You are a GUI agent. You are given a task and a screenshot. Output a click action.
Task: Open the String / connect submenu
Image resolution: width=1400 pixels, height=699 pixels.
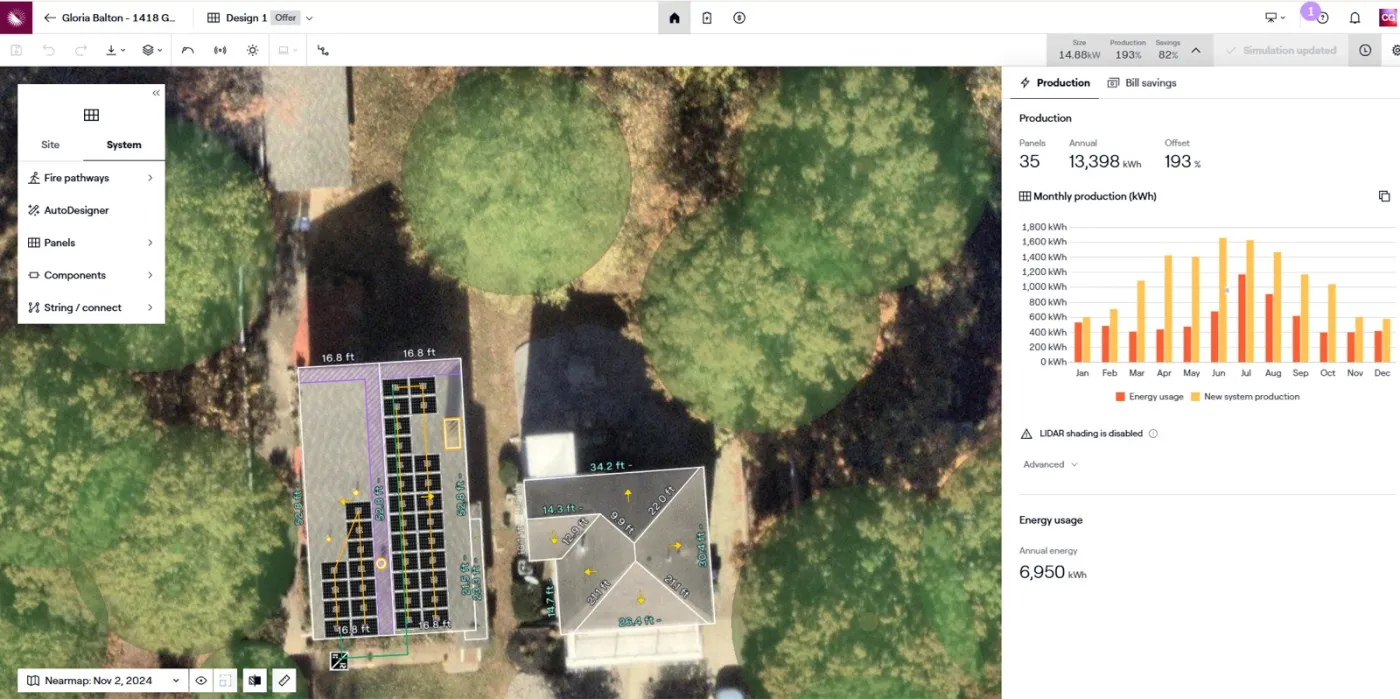91,308
